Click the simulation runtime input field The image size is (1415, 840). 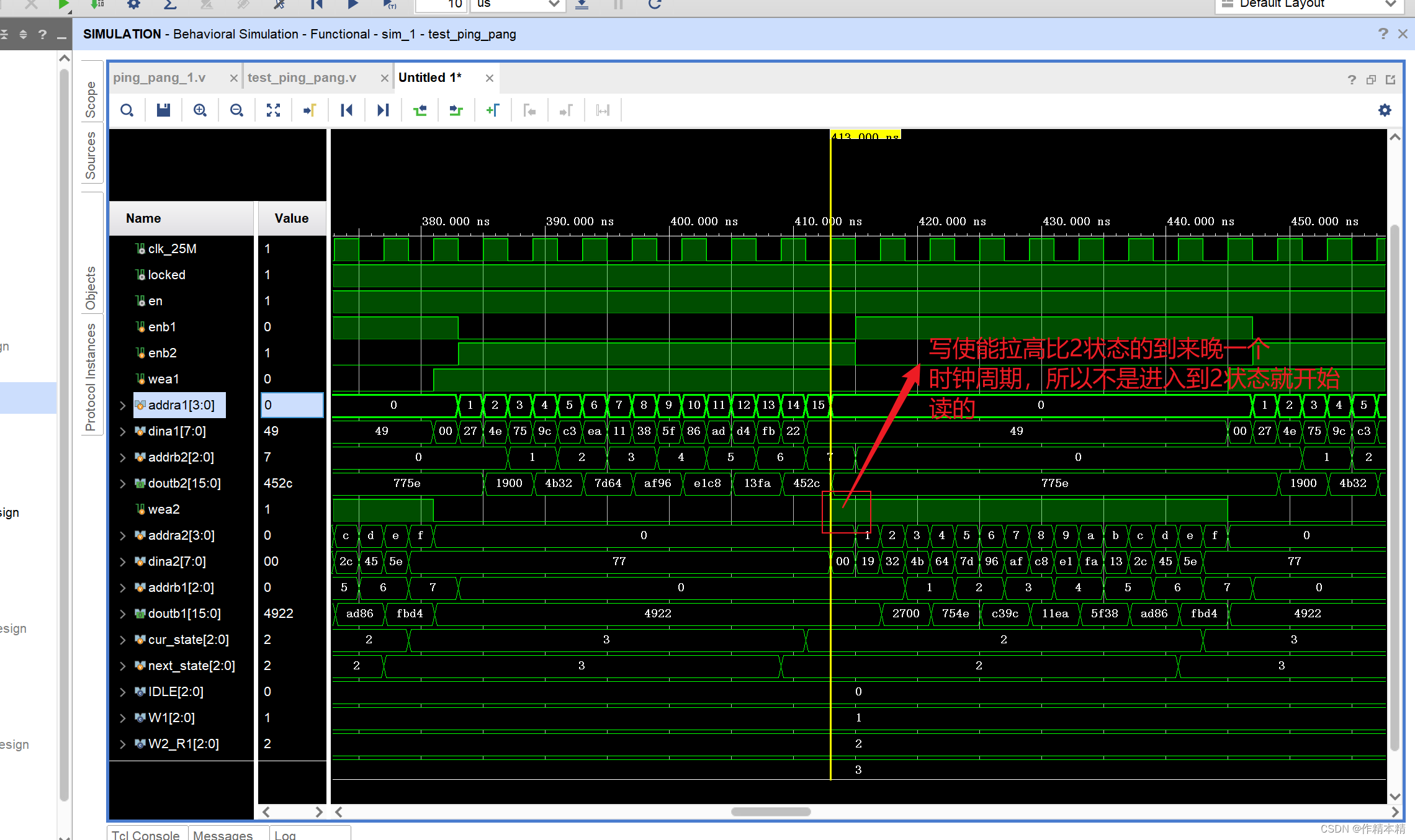click(441, 5)
